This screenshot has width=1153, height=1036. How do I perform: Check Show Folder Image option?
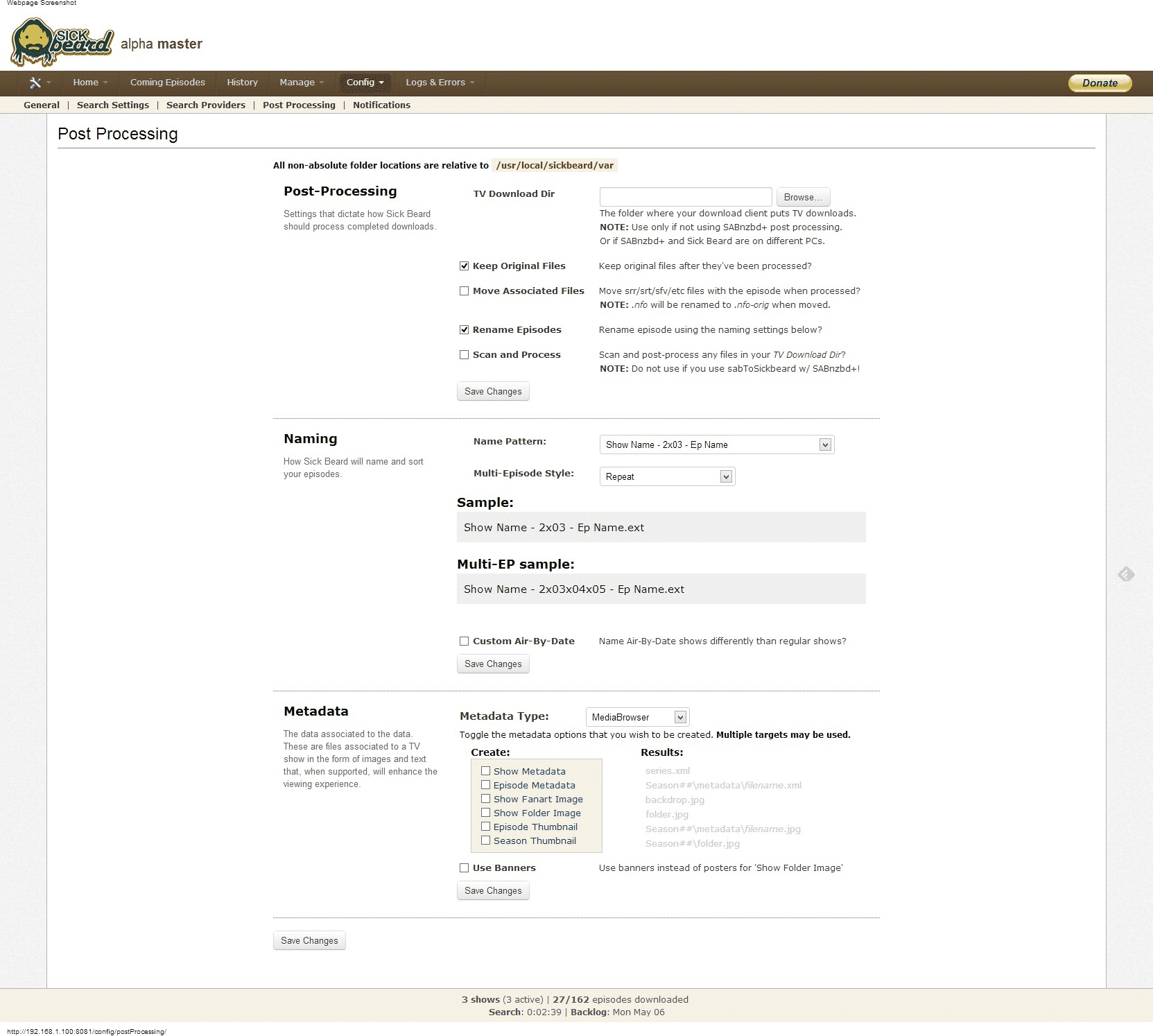point(486,813)
